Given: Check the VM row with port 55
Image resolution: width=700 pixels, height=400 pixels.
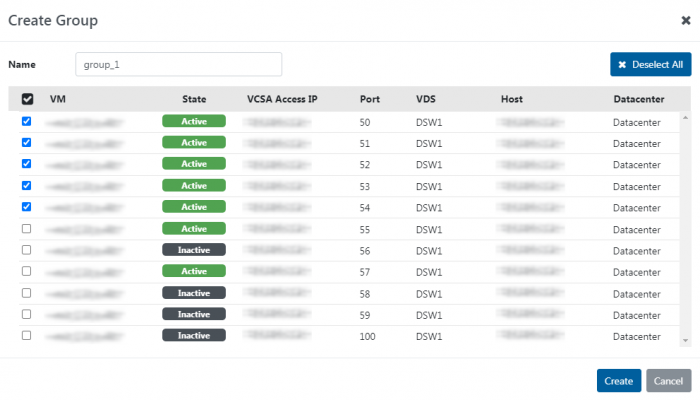Looking at the screenshot, I should pos(27,229).
